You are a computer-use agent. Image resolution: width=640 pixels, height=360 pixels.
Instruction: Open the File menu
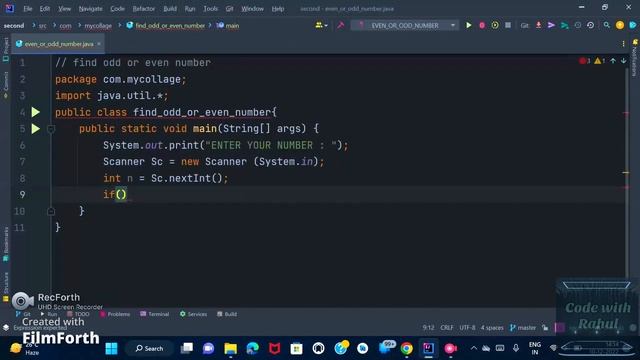27,9
